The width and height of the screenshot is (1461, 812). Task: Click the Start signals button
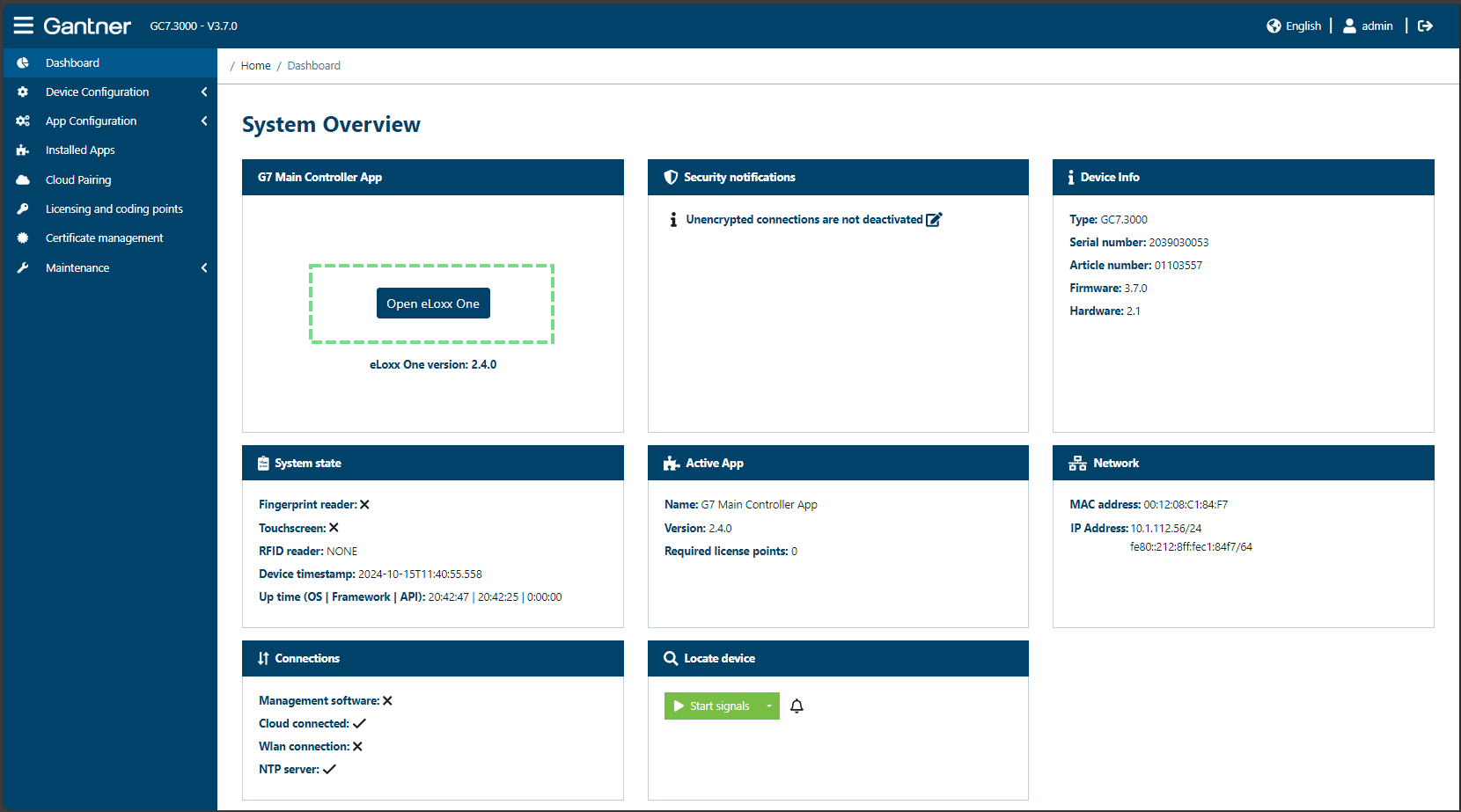[712, 706]
